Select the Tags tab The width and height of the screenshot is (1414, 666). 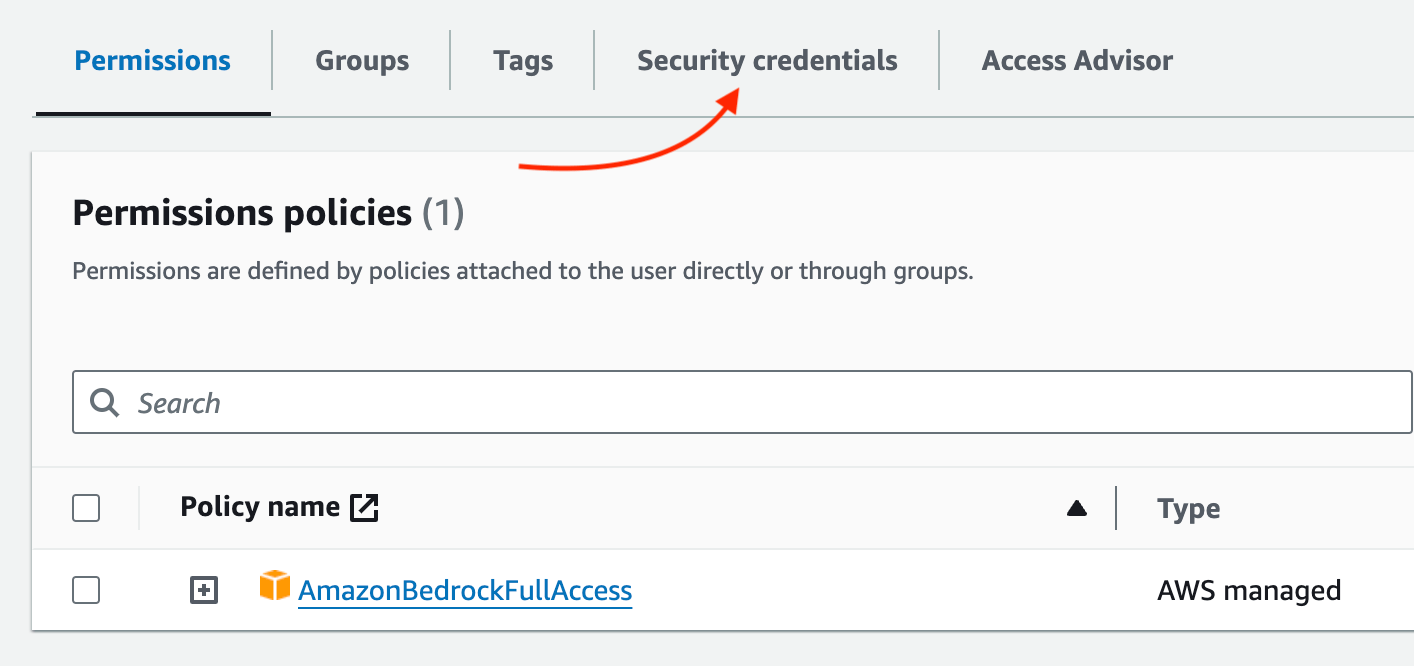[x=523, y=61]
